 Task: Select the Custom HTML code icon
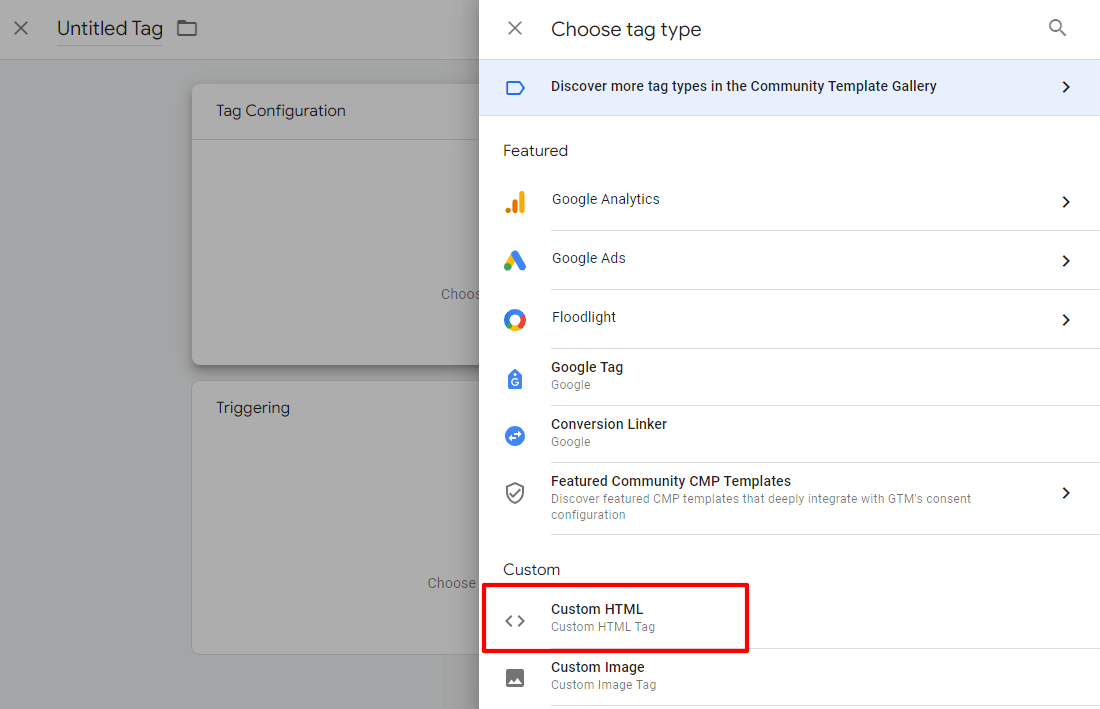(515, 620)
